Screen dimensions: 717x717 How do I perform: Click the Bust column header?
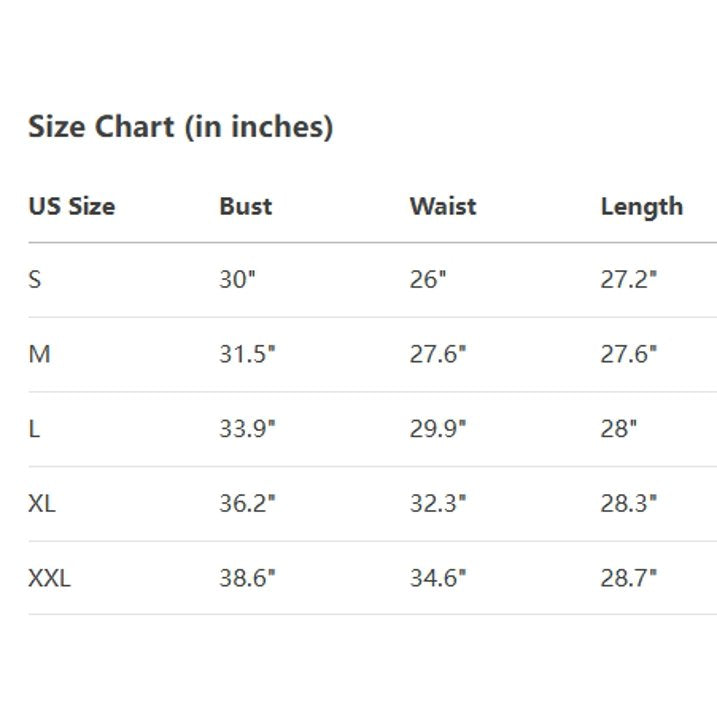[x=245, y=207]
